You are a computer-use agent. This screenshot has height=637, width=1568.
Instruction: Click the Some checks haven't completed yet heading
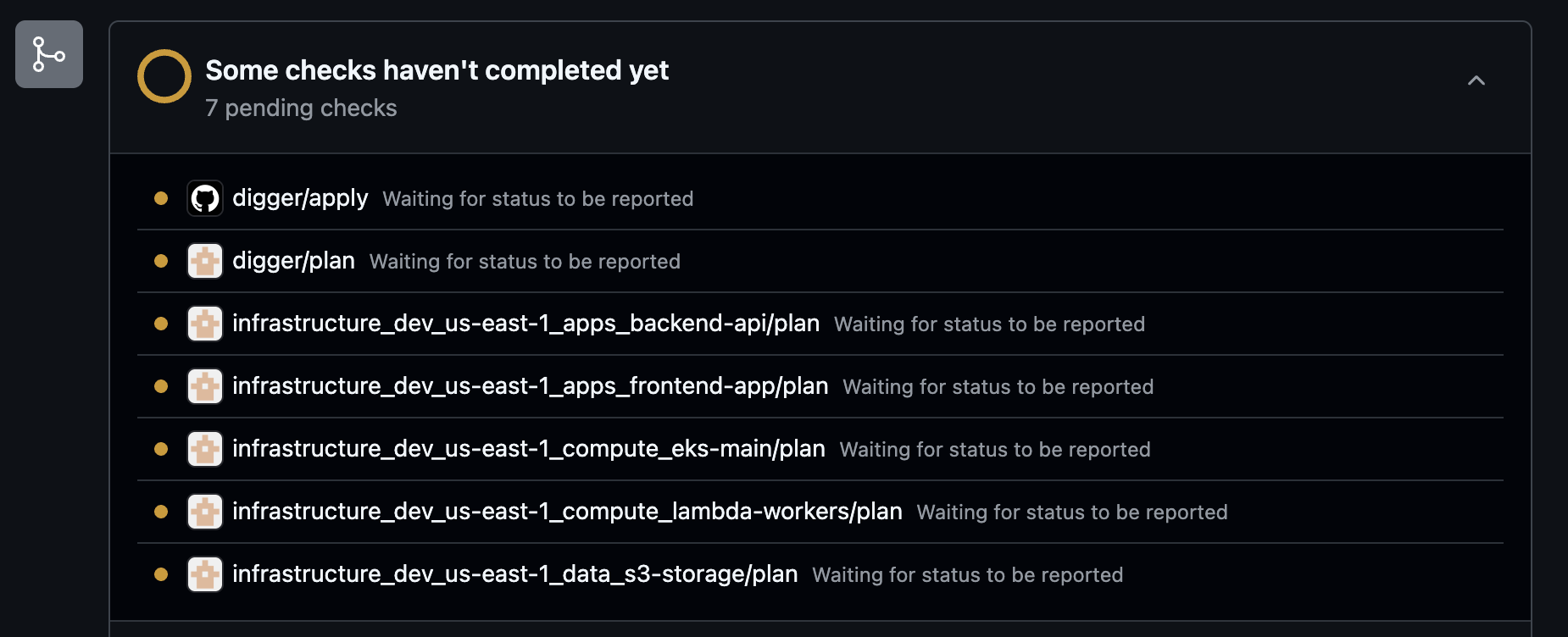click(436, 69)
